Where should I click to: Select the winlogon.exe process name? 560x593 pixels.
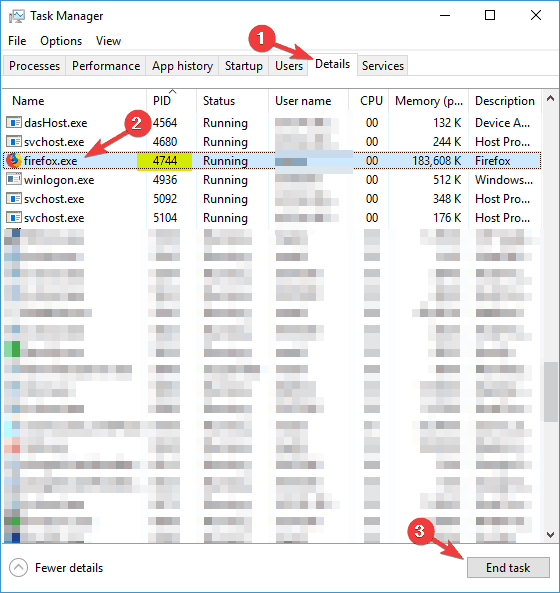point(59,180)
